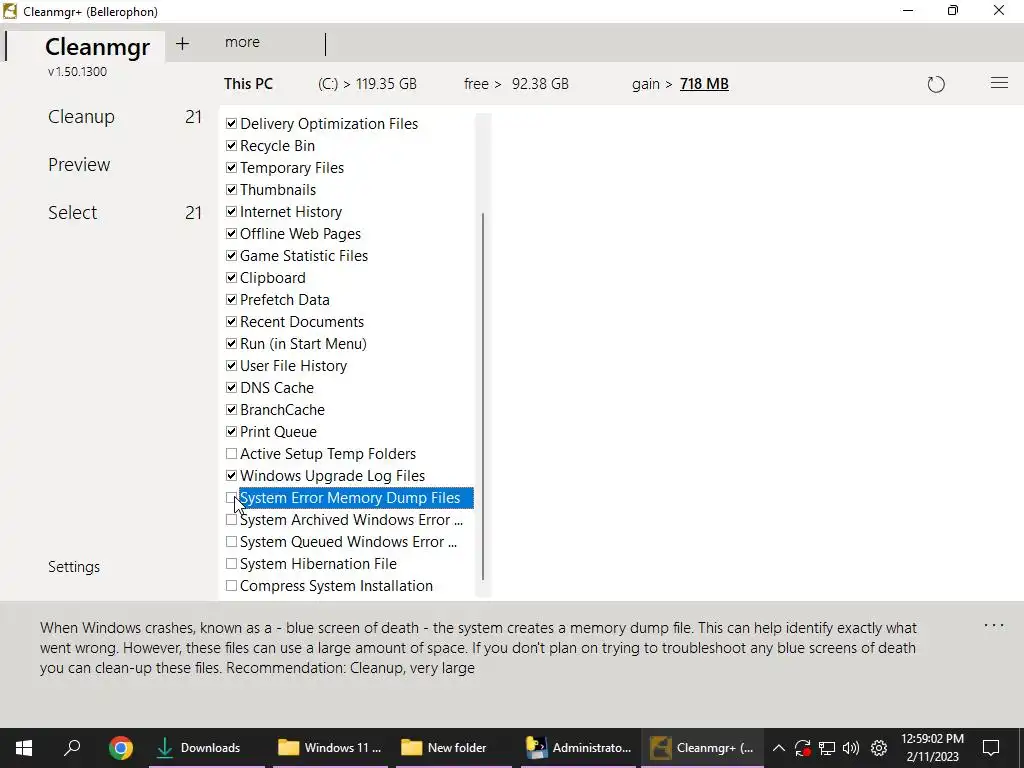
Task: Select BranchCache item text
Action: (282, 410)
